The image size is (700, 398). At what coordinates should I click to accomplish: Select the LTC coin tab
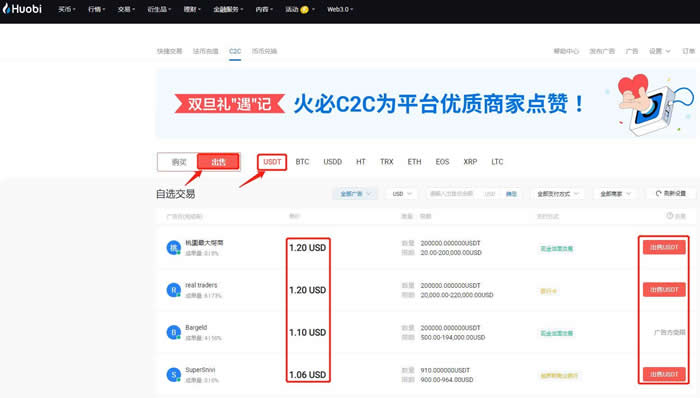tap(497, 162)
